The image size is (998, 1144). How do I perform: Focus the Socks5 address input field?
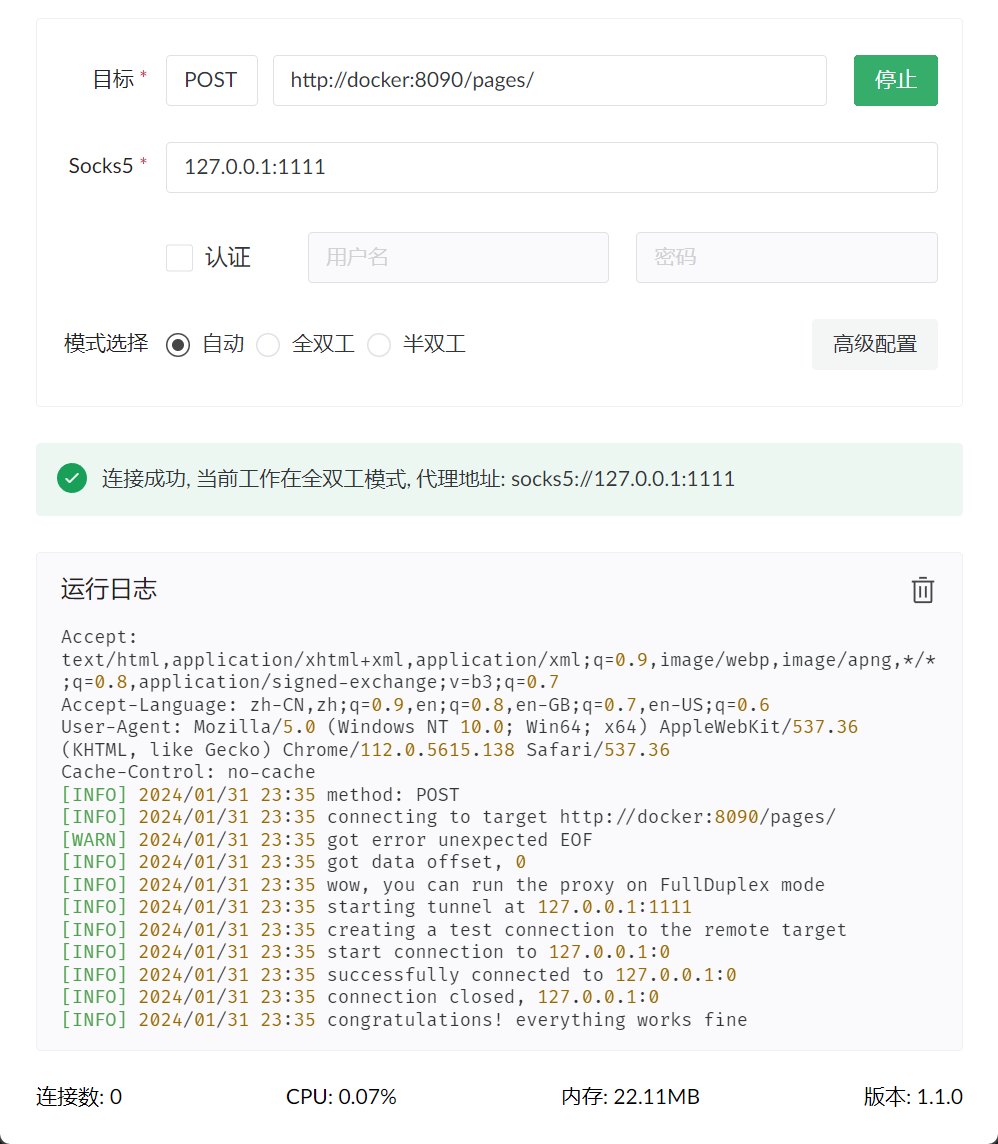pyautogui.click(x=552, y=167)
